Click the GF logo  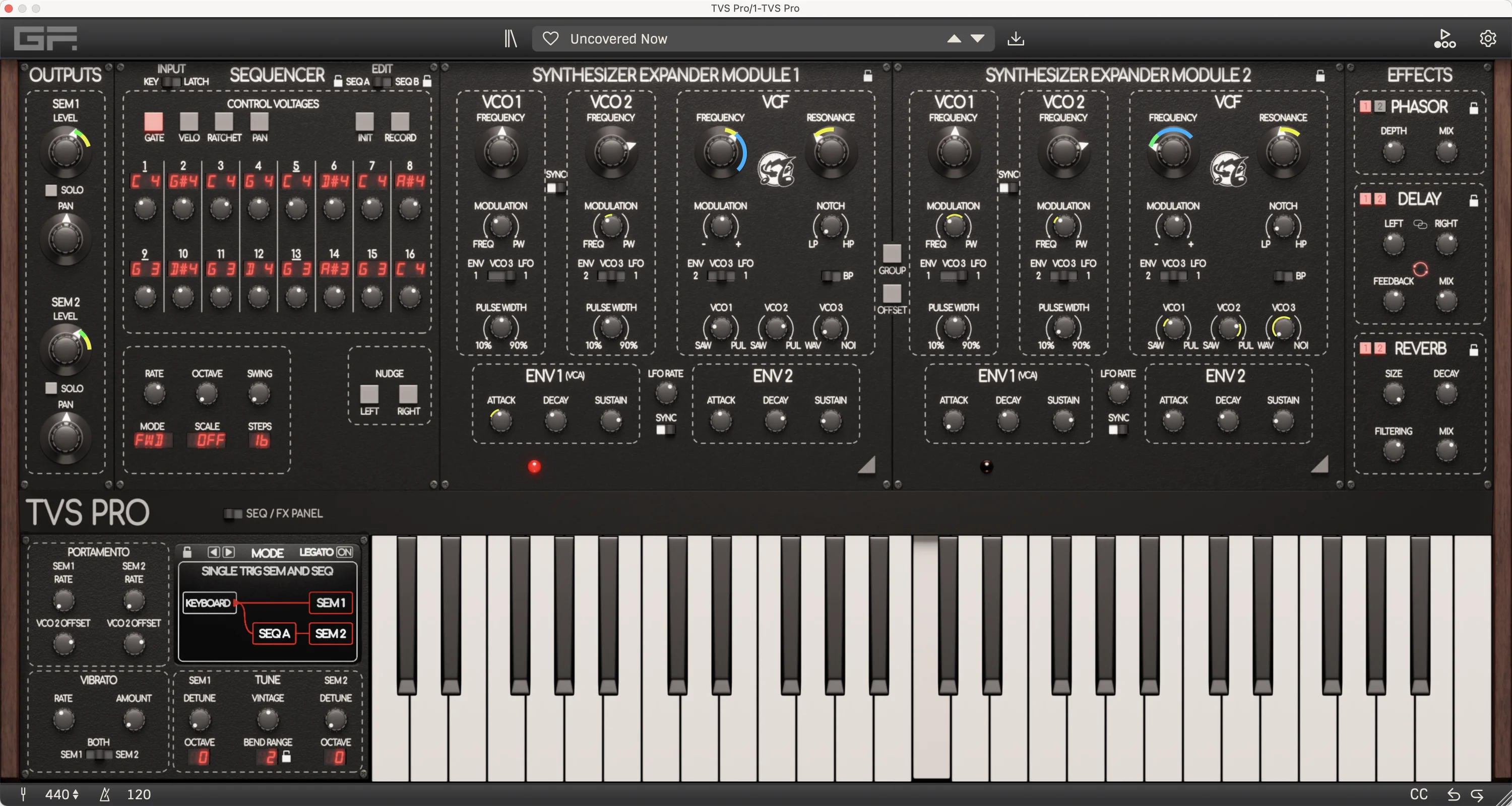pyautogui.click(x=46, y=39)
